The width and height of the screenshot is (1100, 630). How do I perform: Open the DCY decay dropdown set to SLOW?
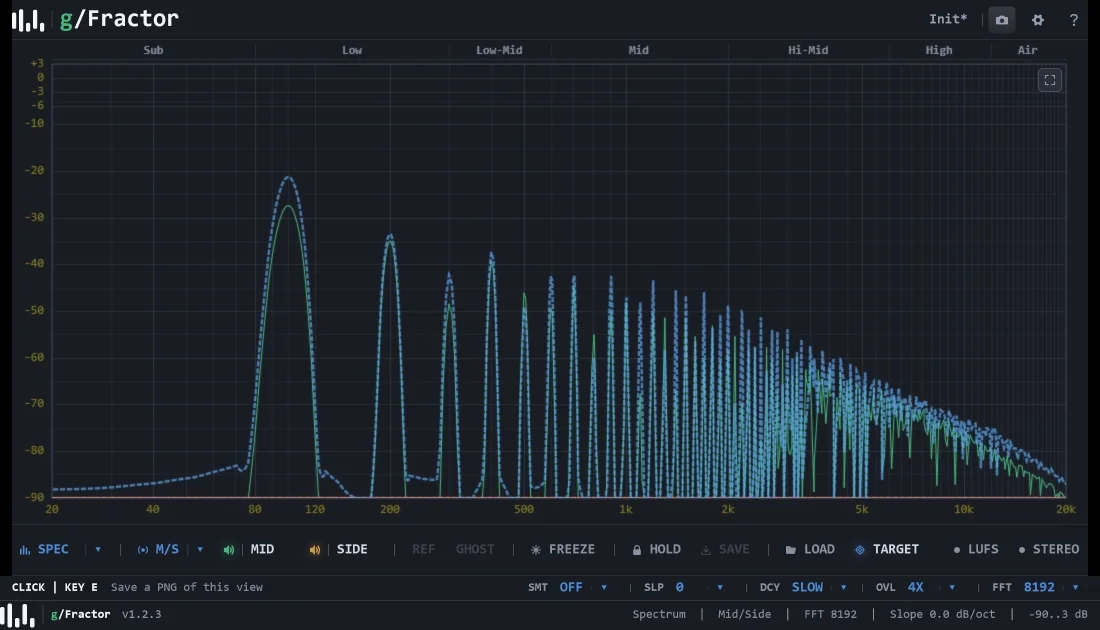(x=843, y=587)
